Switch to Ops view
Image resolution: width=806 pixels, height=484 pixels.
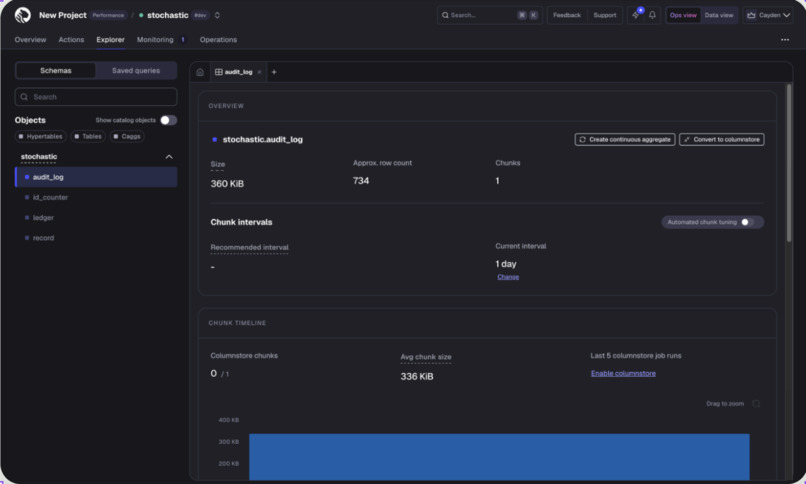tap(683, 15)
